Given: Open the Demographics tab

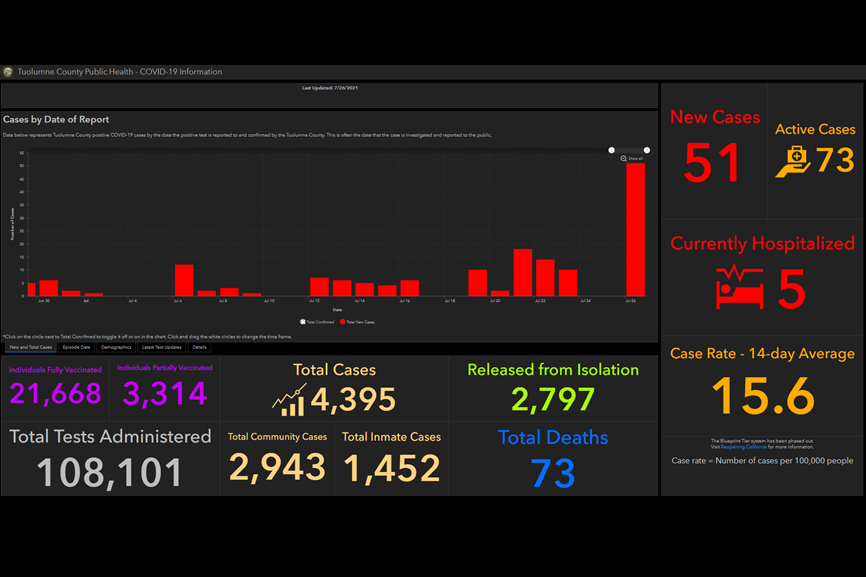Looking at the screenshot, I should coord(116,347).
